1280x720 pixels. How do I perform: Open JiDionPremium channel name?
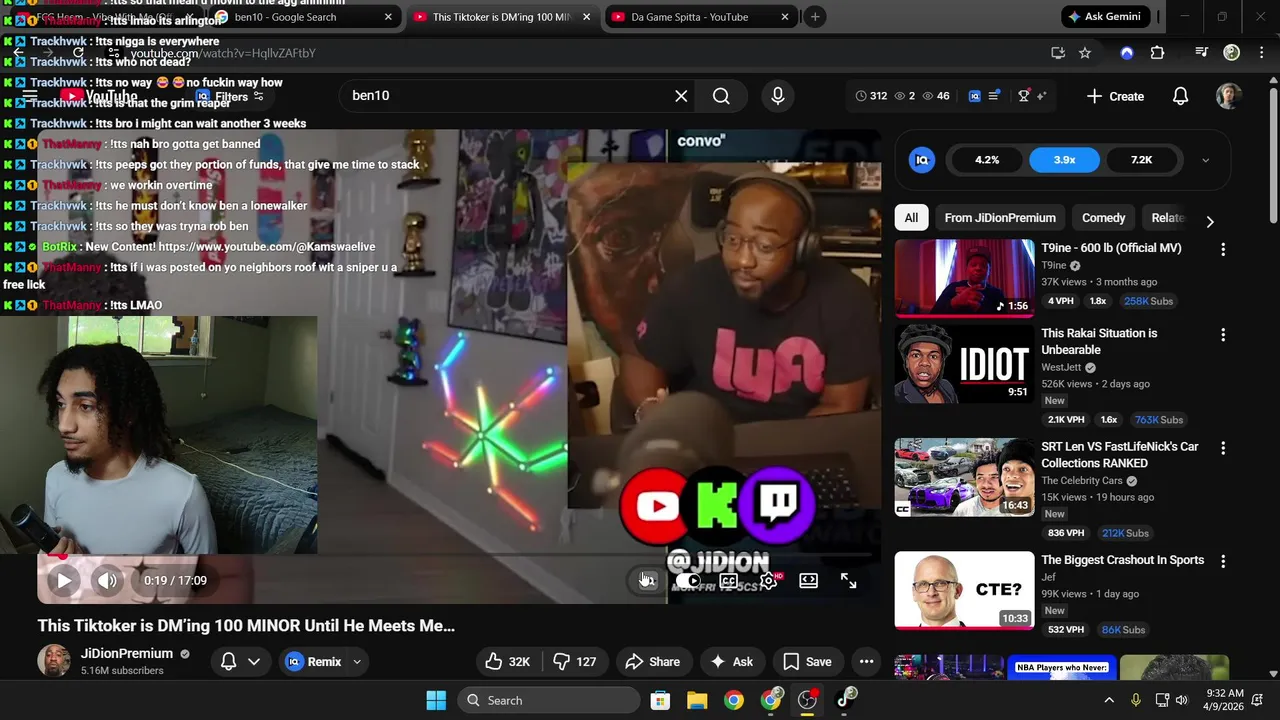pyautogui.click(x=127, y=653)
